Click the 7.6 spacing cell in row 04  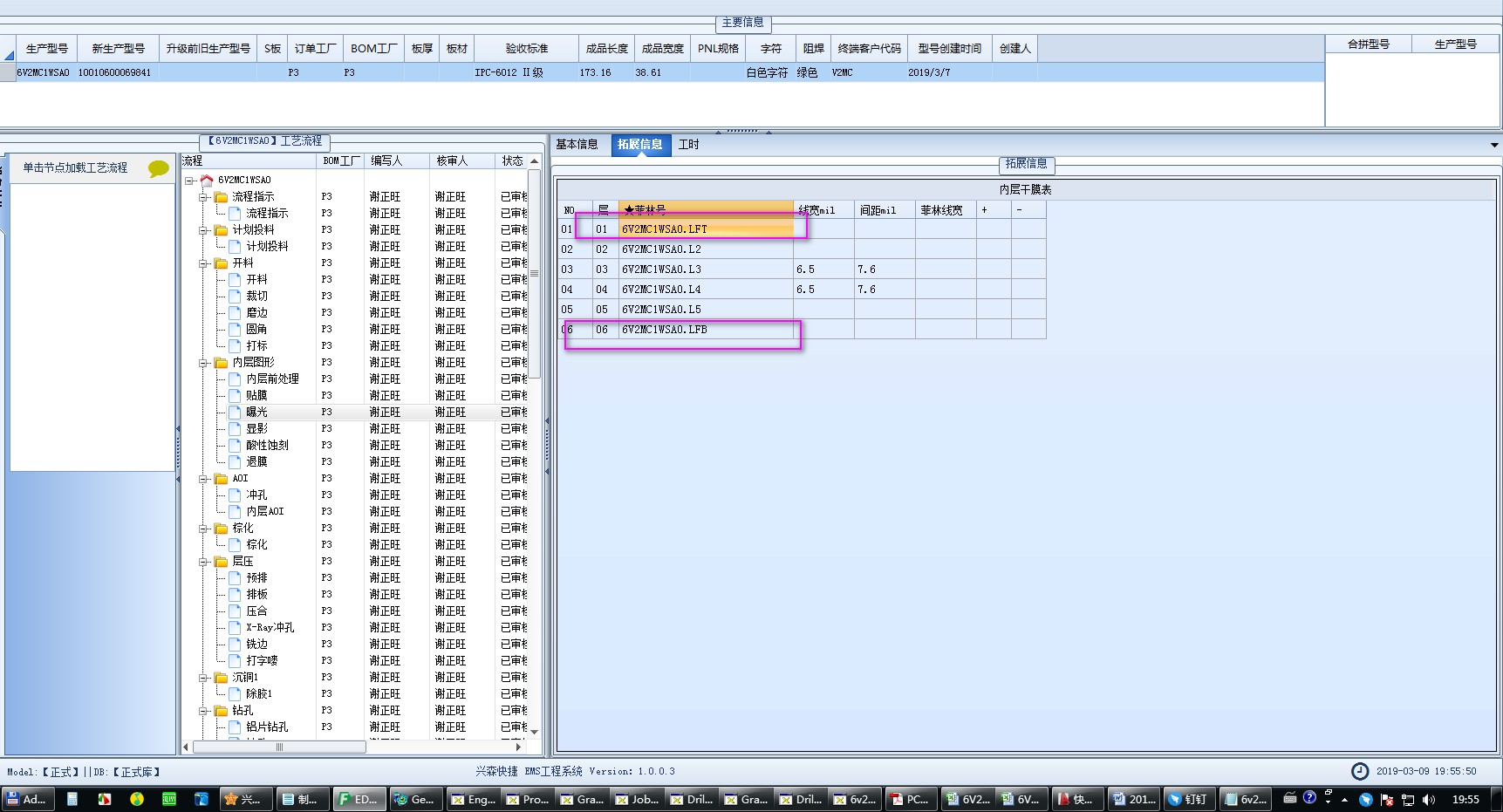point(885,290)
